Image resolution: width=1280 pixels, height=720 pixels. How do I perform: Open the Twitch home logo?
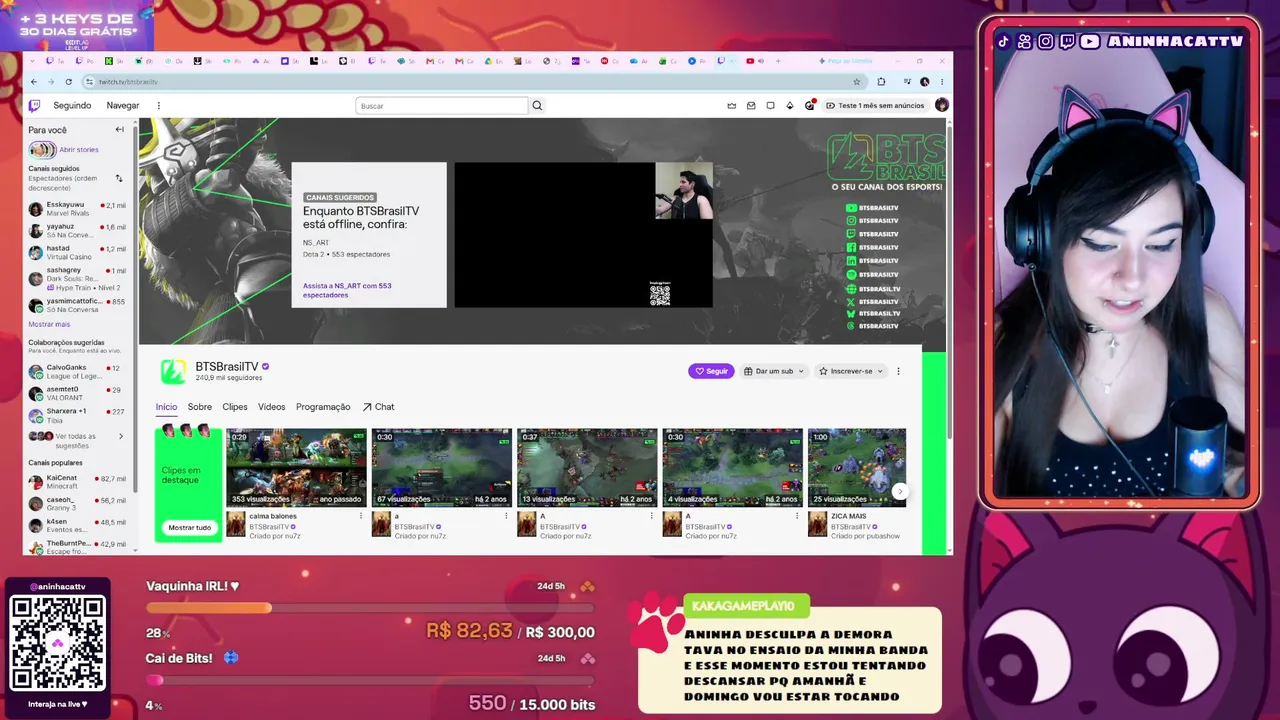tap(34, 105)
